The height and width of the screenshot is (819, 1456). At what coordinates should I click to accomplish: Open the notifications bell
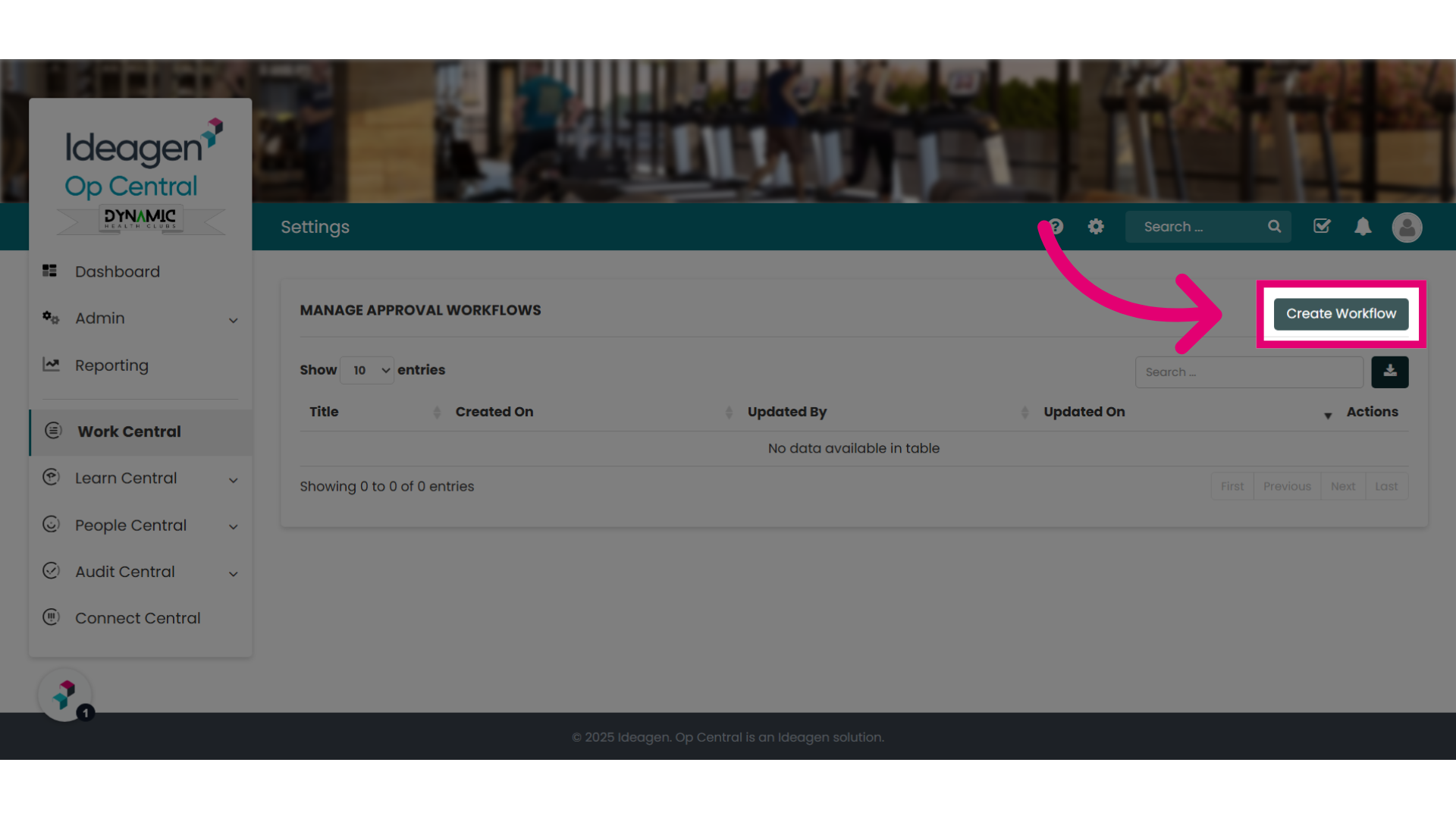tap(1363, 227)
